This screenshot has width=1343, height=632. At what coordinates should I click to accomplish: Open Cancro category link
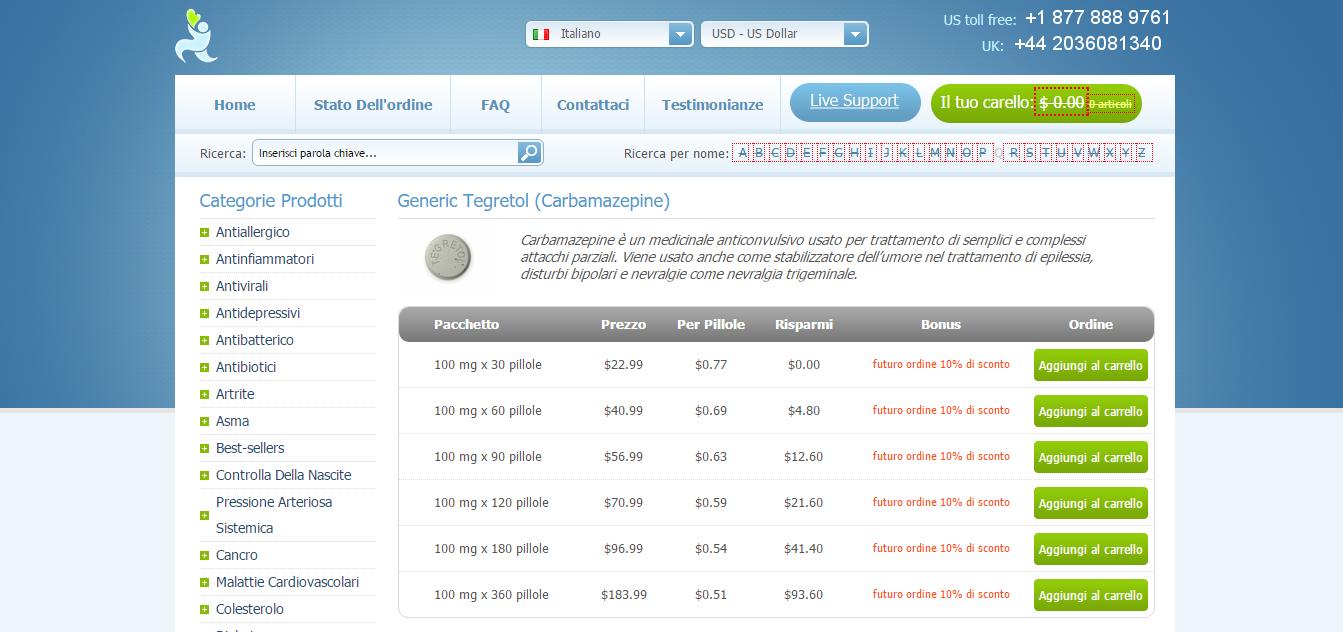(x=237, y=555)
